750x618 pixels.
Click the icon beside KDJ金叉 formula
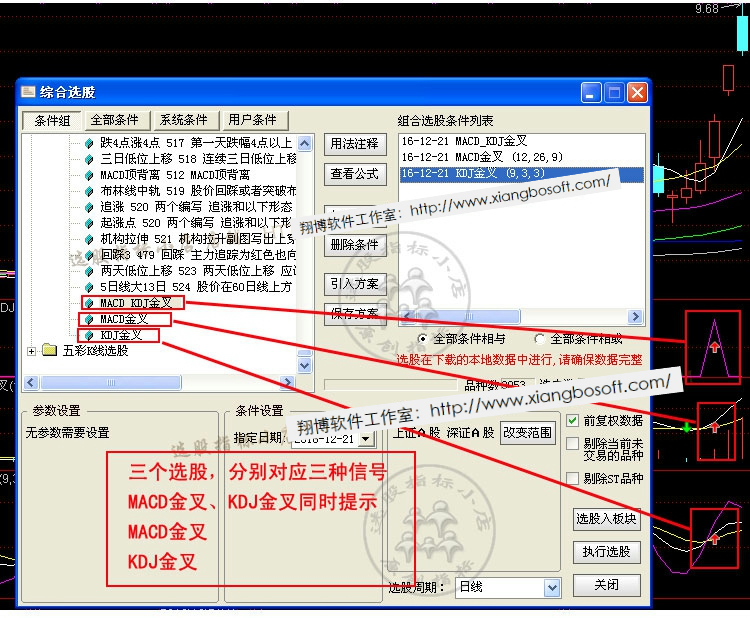coord(89,335)
